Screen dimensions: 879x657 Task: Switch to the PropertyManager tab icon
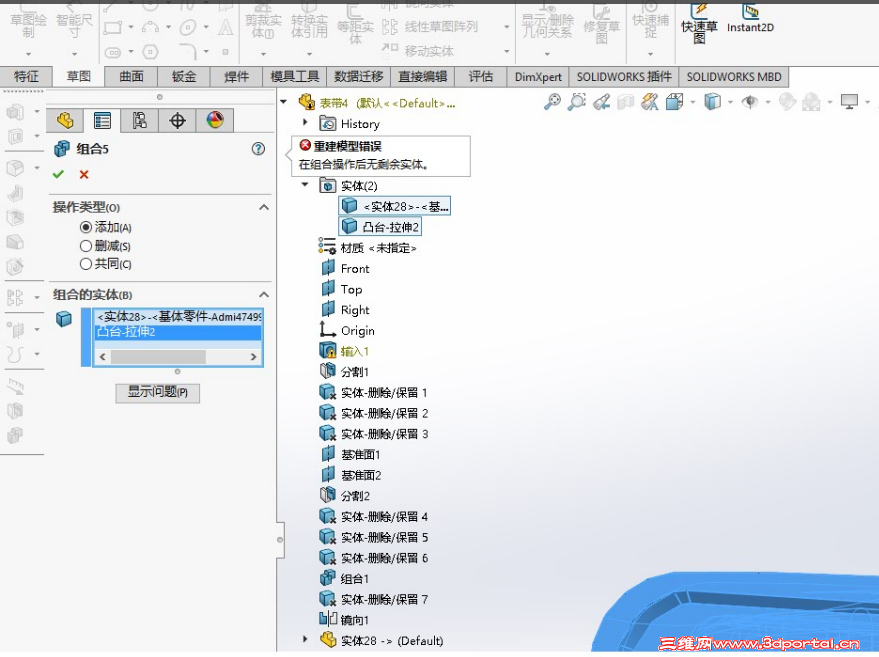(x=103, y=121)
